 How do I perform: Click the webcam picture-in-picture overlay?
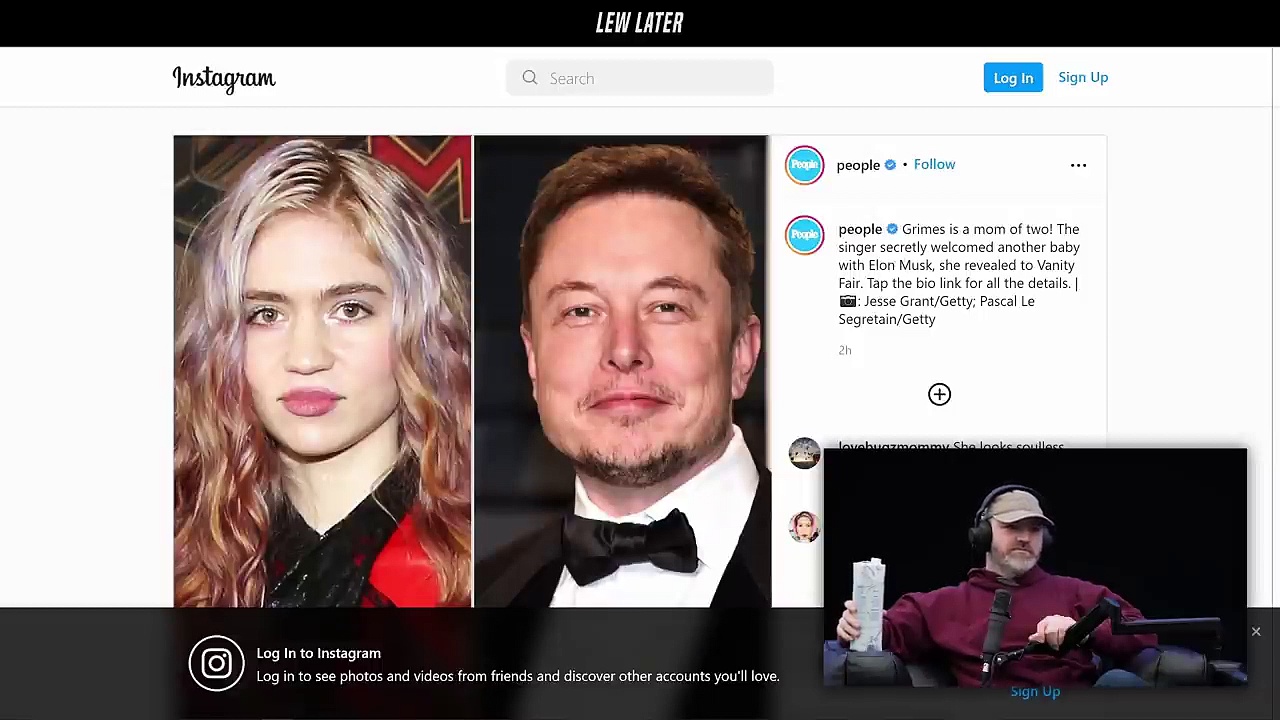(1035, 566)
